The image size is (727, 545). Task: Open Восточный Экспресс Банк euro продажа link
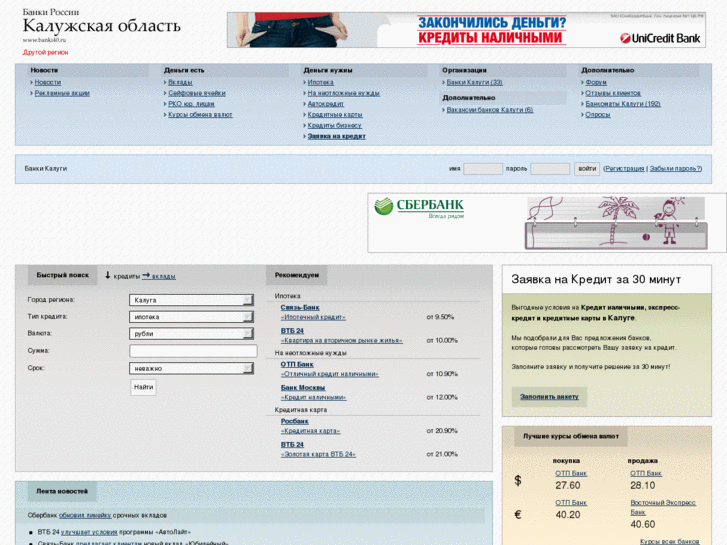663,507
